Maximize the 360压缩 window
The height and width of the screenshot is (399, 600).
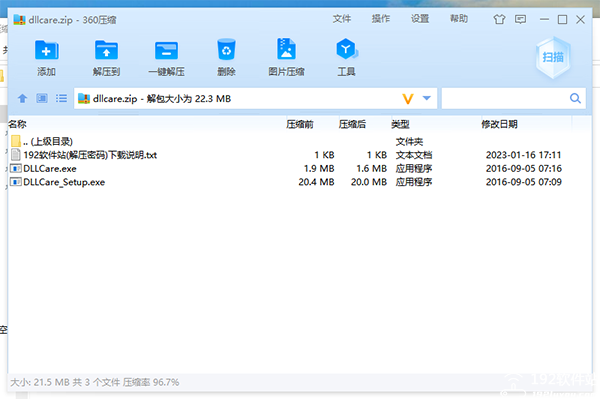[x=562, y=19]
